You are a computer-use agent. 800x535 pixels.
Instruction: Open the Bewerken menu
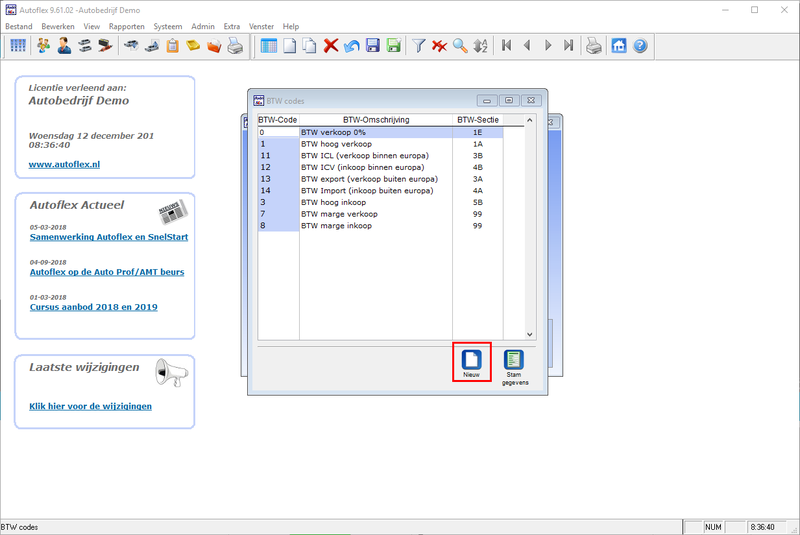58,27
